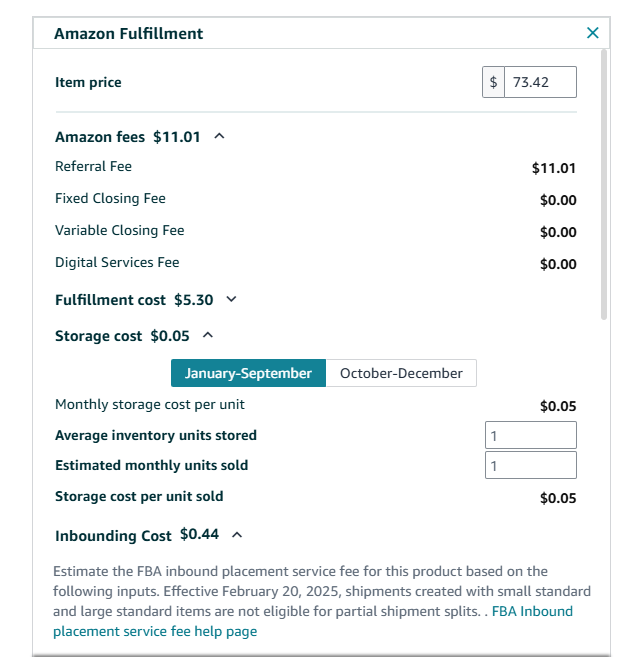
Task: Collapse the Storage cost section chevron
Action: click(208, 336)
